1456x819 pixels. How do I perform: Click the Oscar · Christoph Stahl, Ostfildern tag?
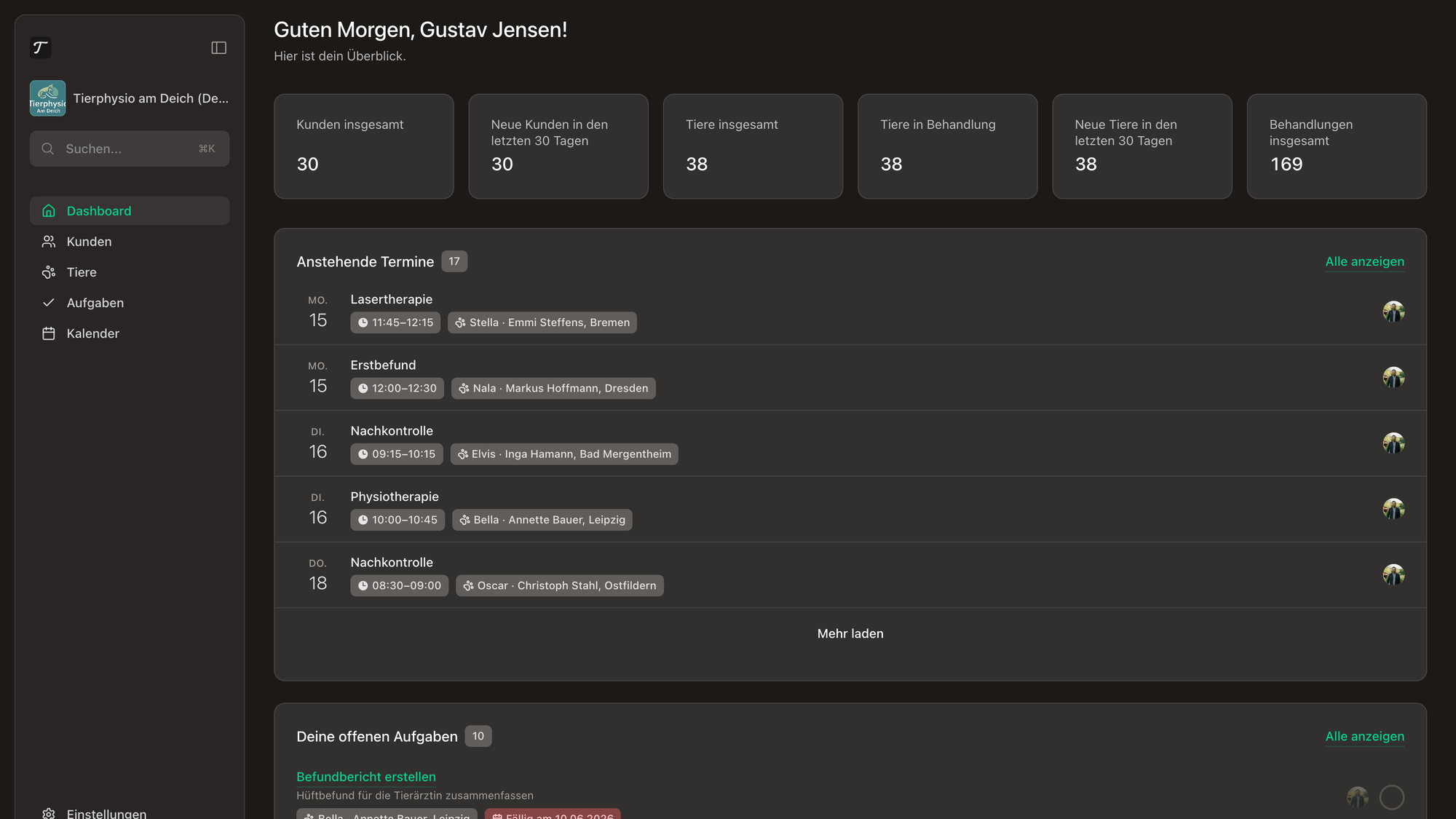point(560,585)
